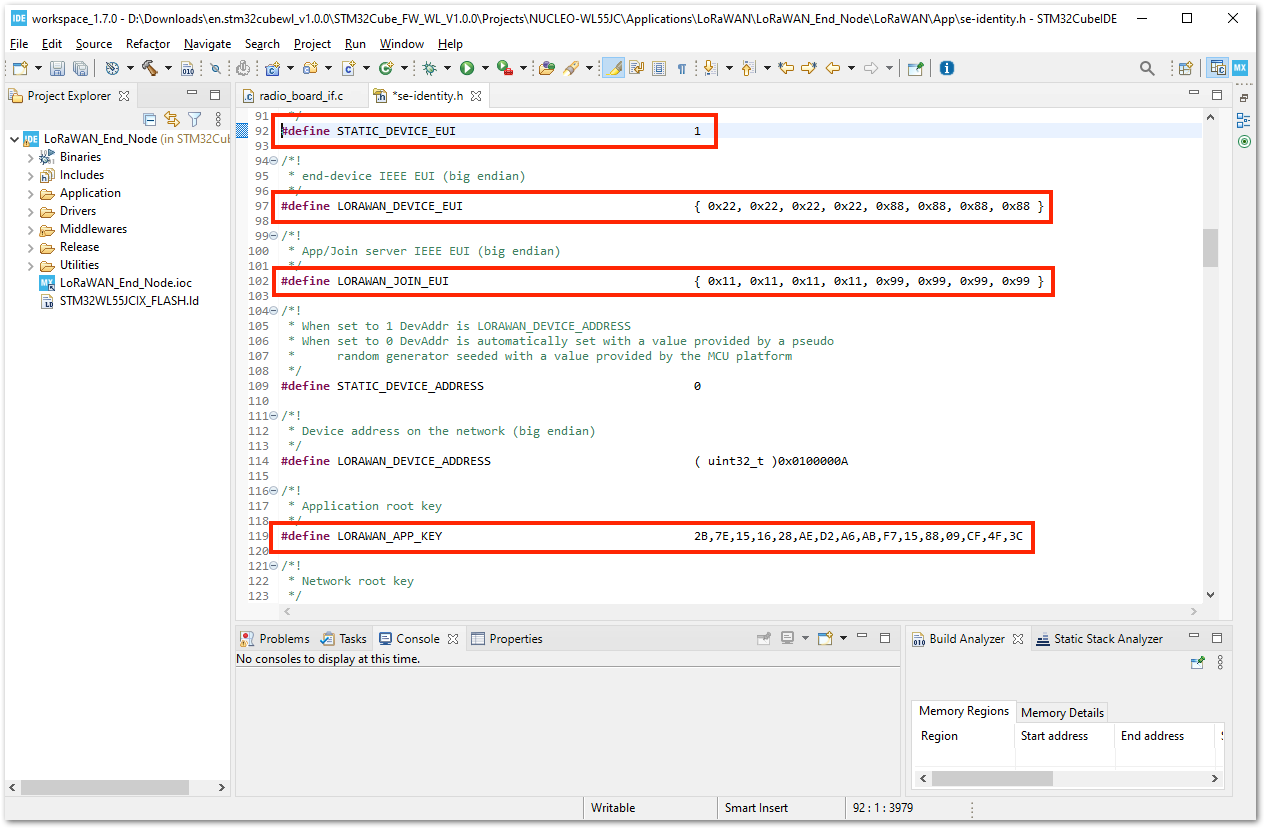Click the blue Information Center icon
Image resolution: width=1265 pixels, height=829 pixels.
point(946,68)
